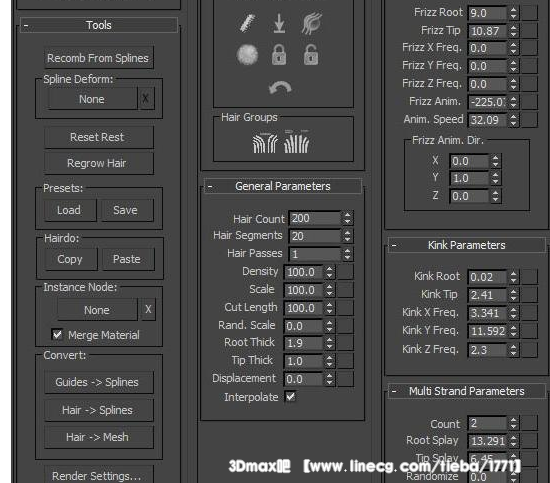This screenshot has height=483, width=550.
Task: Click the Frizz Anim. Dir. X field
Action: [x=469, y=161]
